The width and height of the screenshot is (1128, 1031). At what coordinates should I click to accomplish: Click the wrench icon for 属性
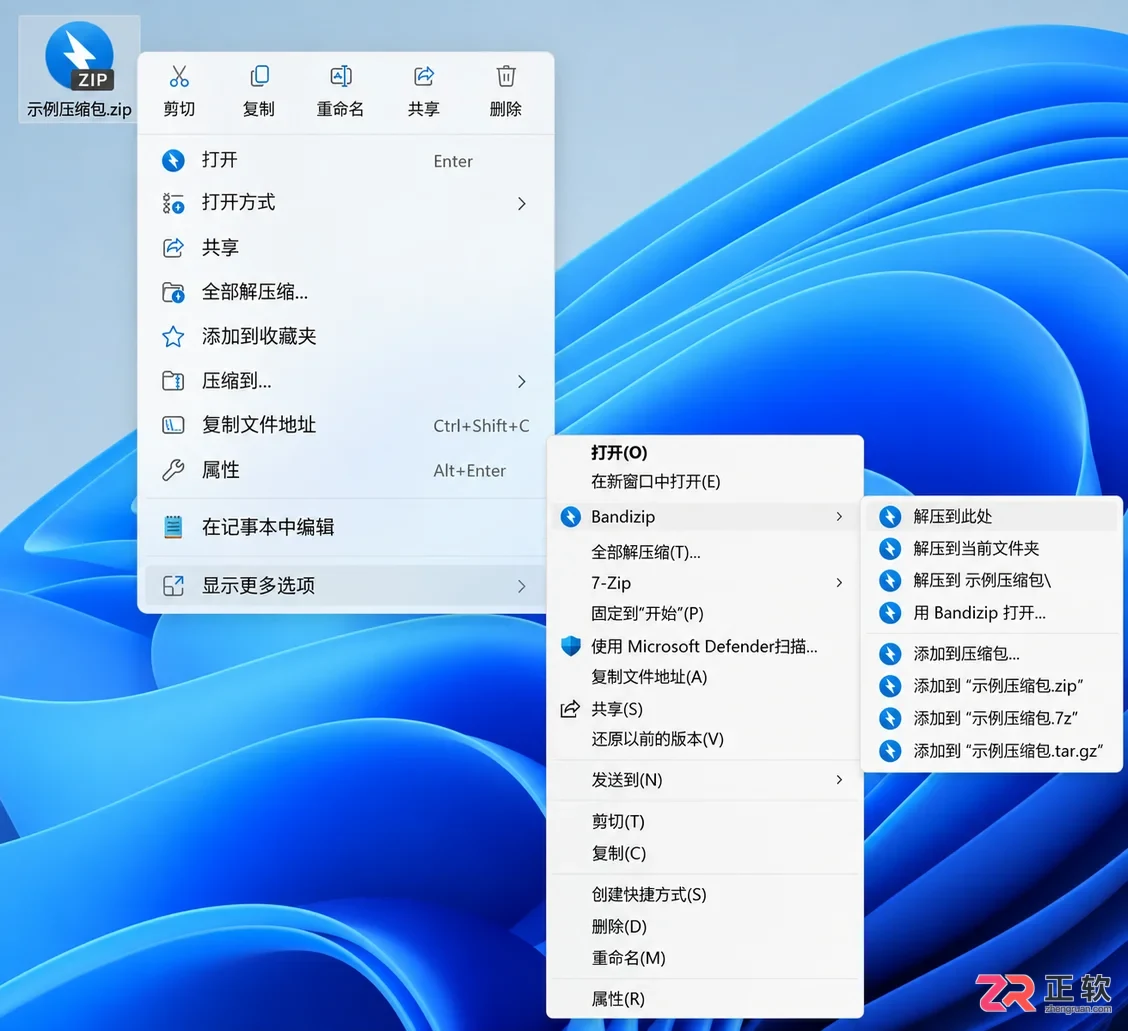[x=173, y=470]
